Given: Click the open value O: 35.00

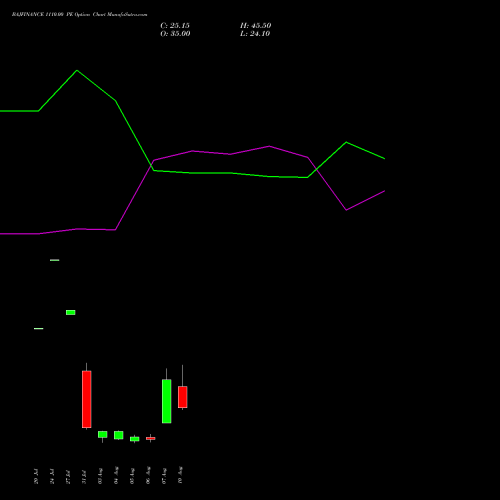Looking at the screenshot, I should 175,34.
